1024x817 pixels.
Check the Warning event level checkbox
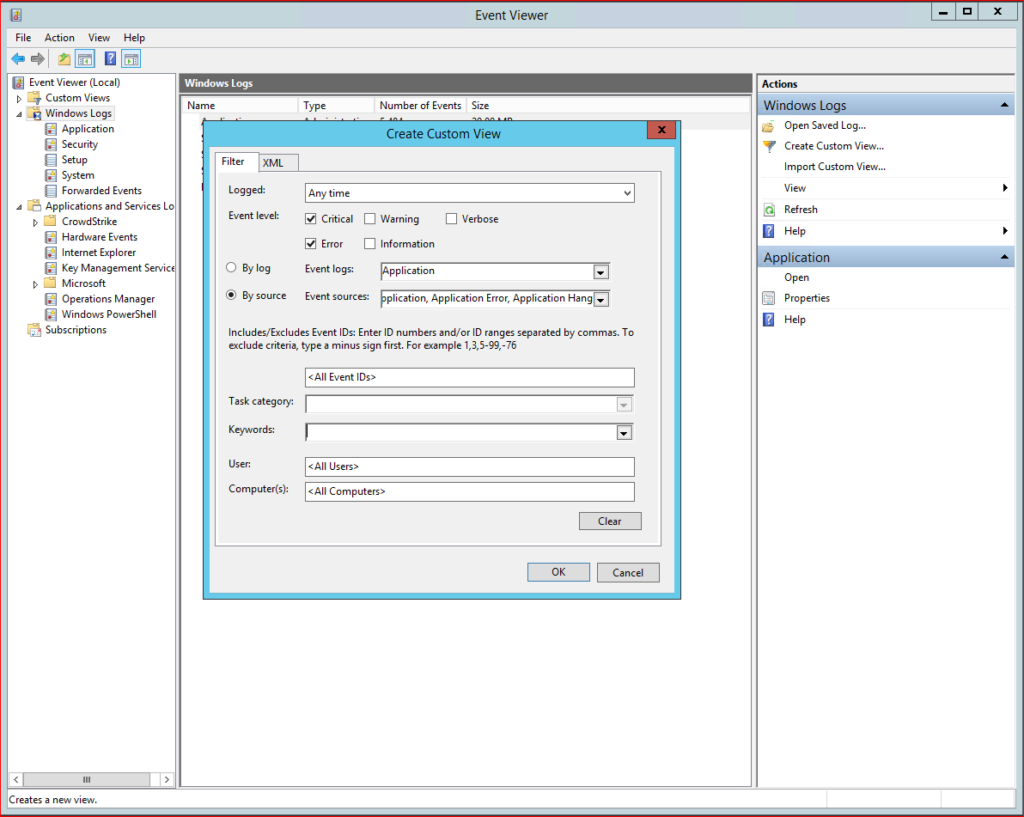370,219
